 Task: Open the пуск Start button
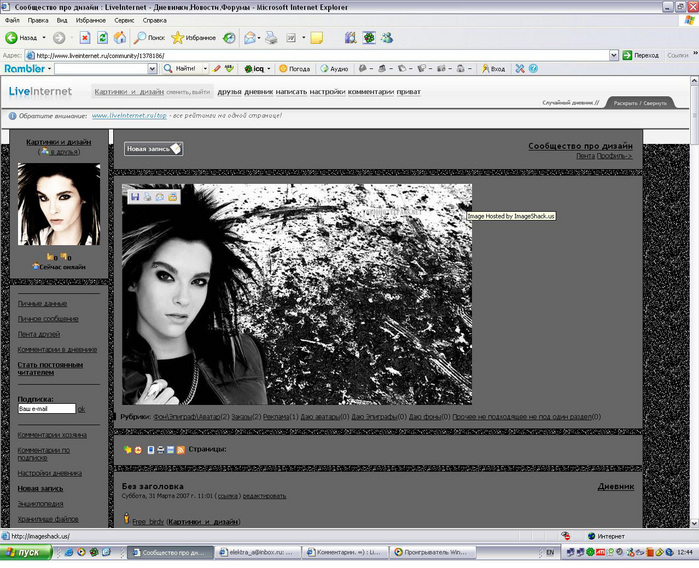pyautogui.click(x=26, y=552)
